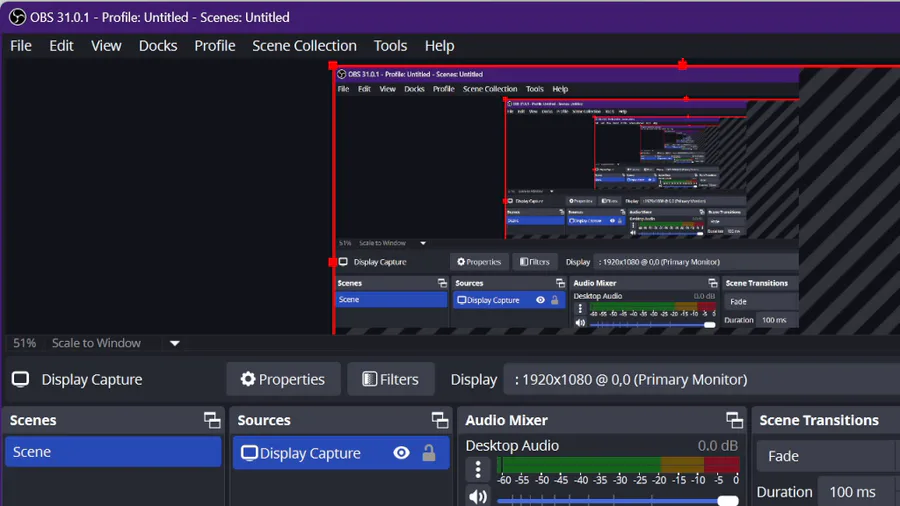Screen dimensions: 900x506
Task: Open the Fade transition dropdown
Action: tap(828, 456)
